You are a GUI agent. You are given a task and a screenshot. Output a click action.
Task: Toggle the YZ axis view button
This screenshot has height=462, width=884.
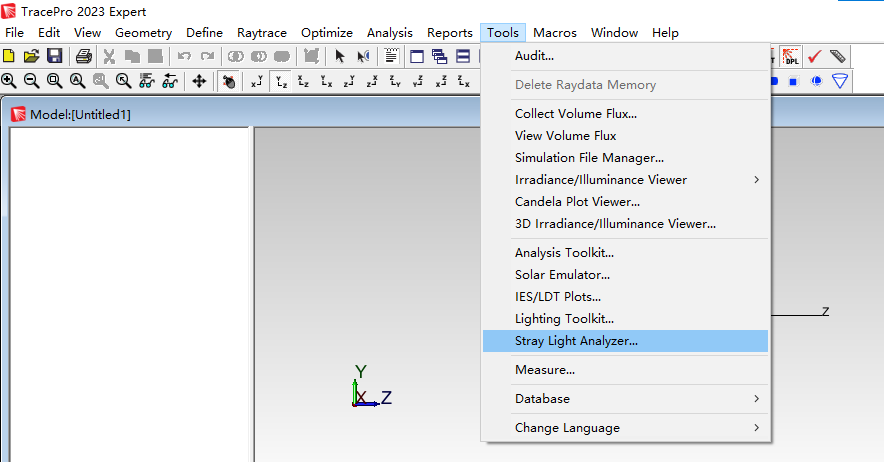coord(281,81)
